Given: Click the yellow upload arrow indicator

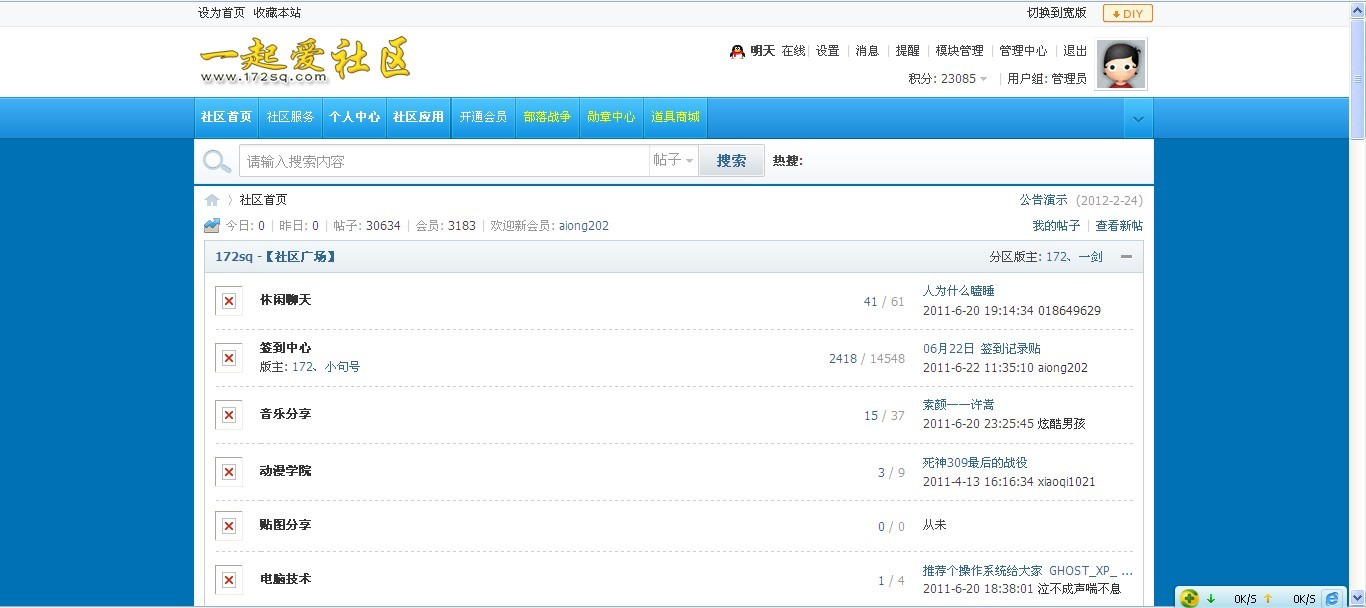Looking at the screenshot, I should pyautogui.click(x=1268, y=599).
